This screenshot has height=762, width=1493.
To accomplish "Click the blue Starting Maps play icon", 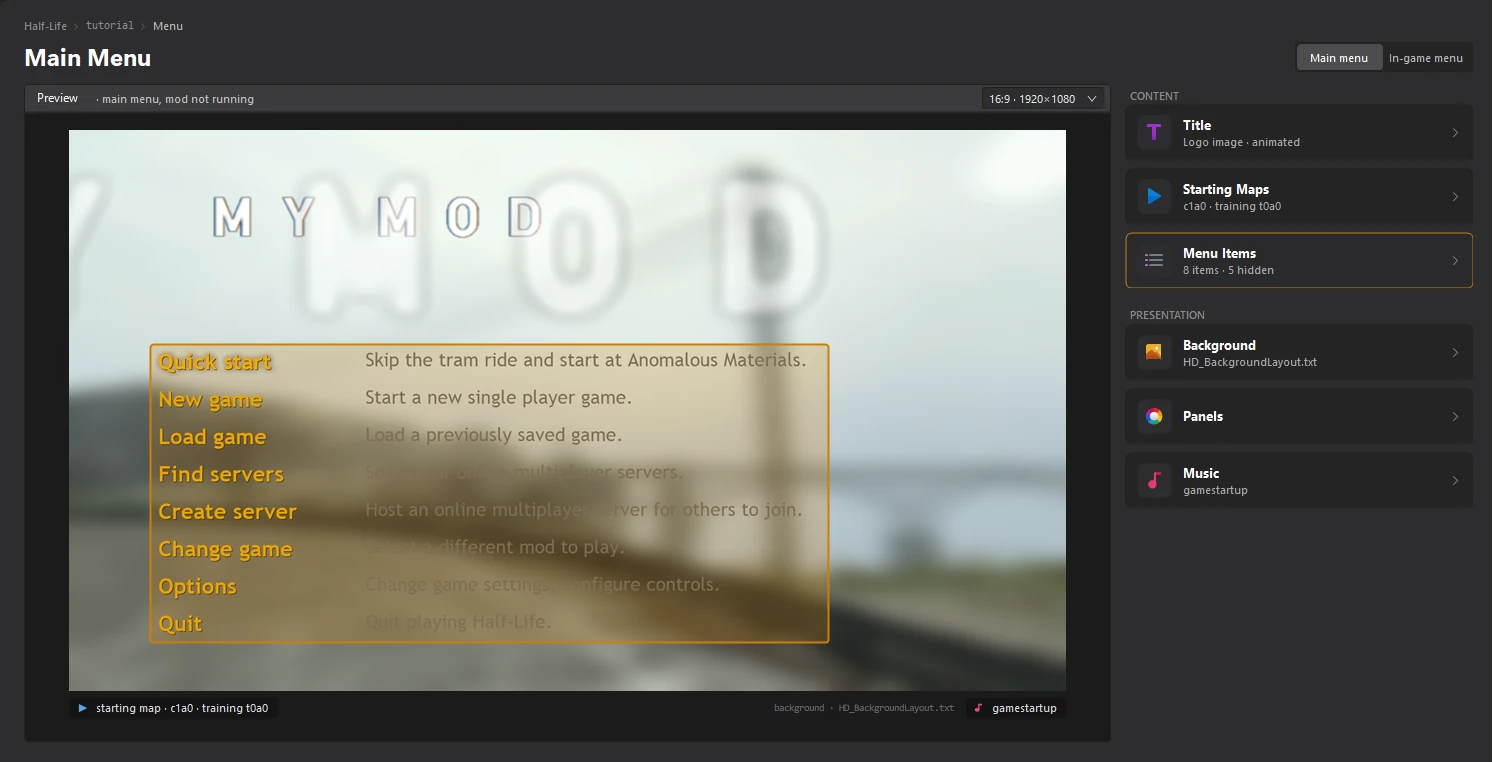I will tap(1154, 196).
